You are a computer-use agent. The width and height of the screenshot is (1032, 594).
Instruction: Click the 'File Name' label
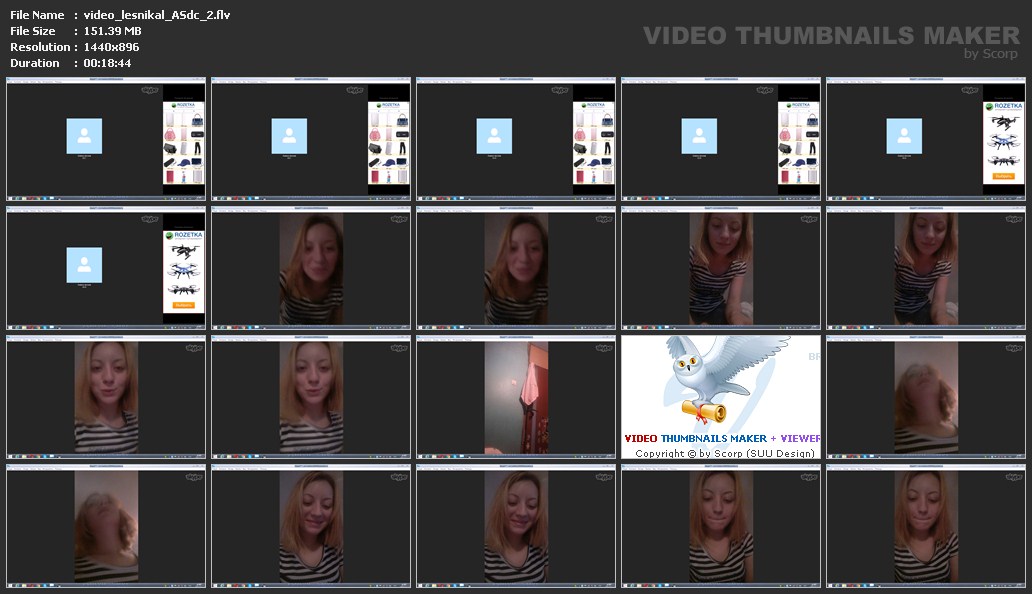(38, 15)
